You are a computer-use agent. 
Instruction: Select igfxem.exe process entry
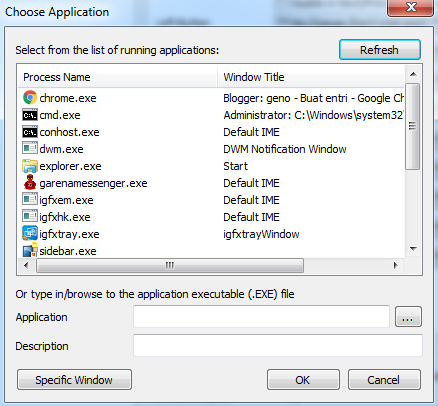(66, 200)
